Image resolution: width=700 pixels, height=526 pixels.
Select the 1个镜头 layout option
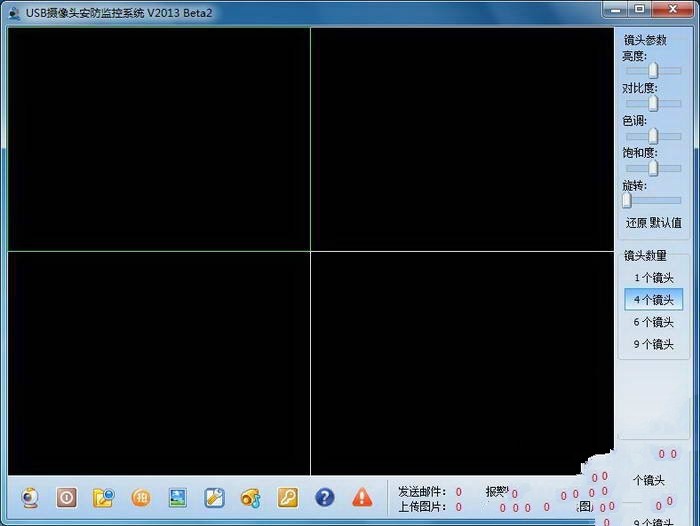[654, 278]
